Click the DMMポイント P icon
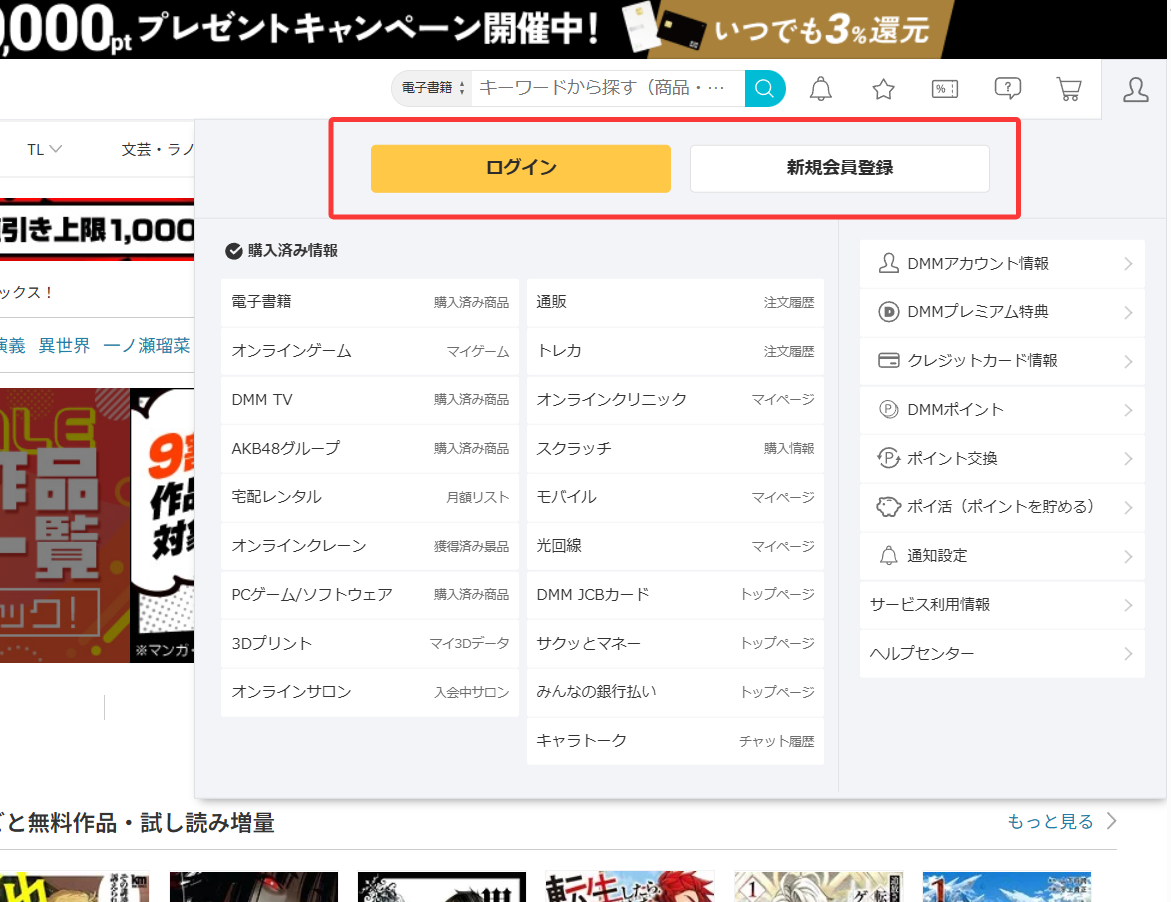 pos(888,409)
